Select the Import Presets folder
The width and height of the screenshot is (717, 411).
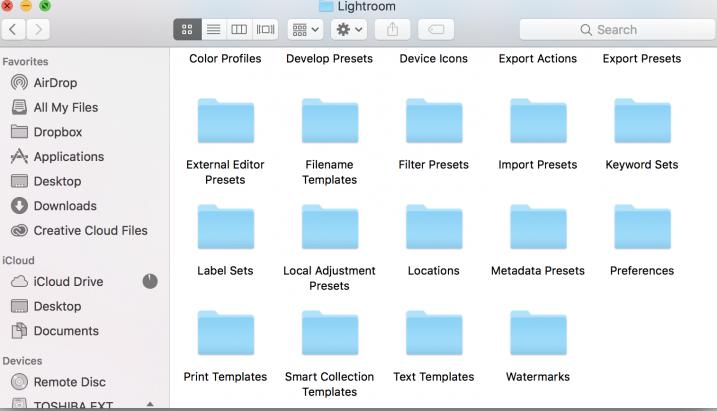tap(538, 121)
